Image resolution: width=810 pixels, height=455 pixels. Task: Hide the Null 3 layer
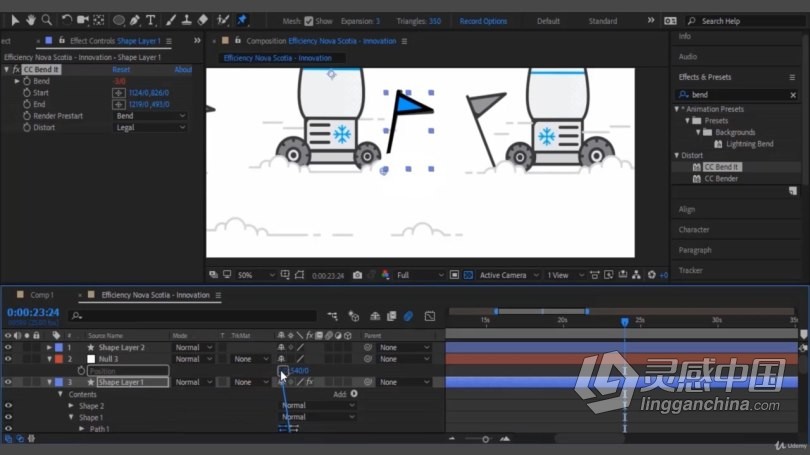click(x=8, y=359)
